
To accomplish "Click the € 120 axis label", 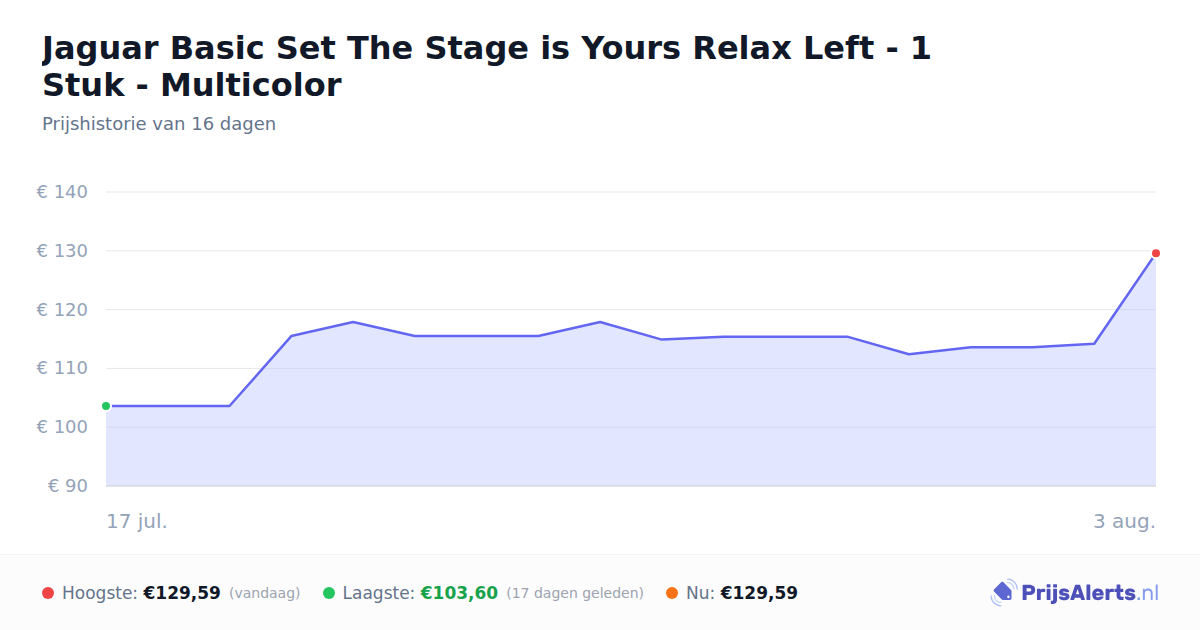I will coord(62,310).
